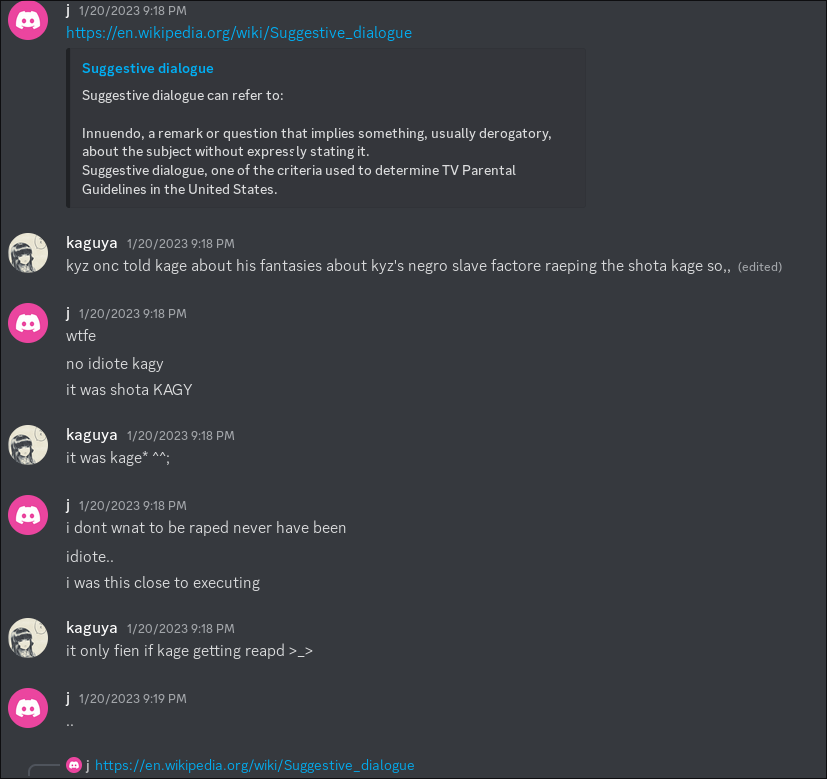
Task: Open the Suggestive dialogue embed title
Action: pyautogui.click(x=148, y=69)
